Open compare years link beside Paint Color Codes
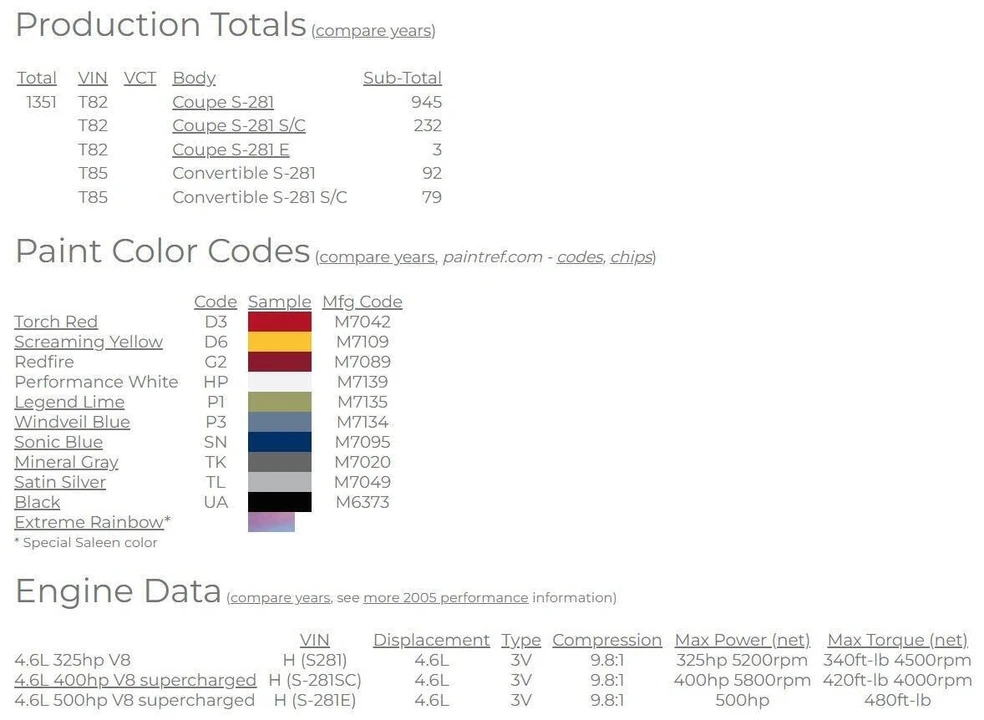984x720 pixels. click(377, 257)
